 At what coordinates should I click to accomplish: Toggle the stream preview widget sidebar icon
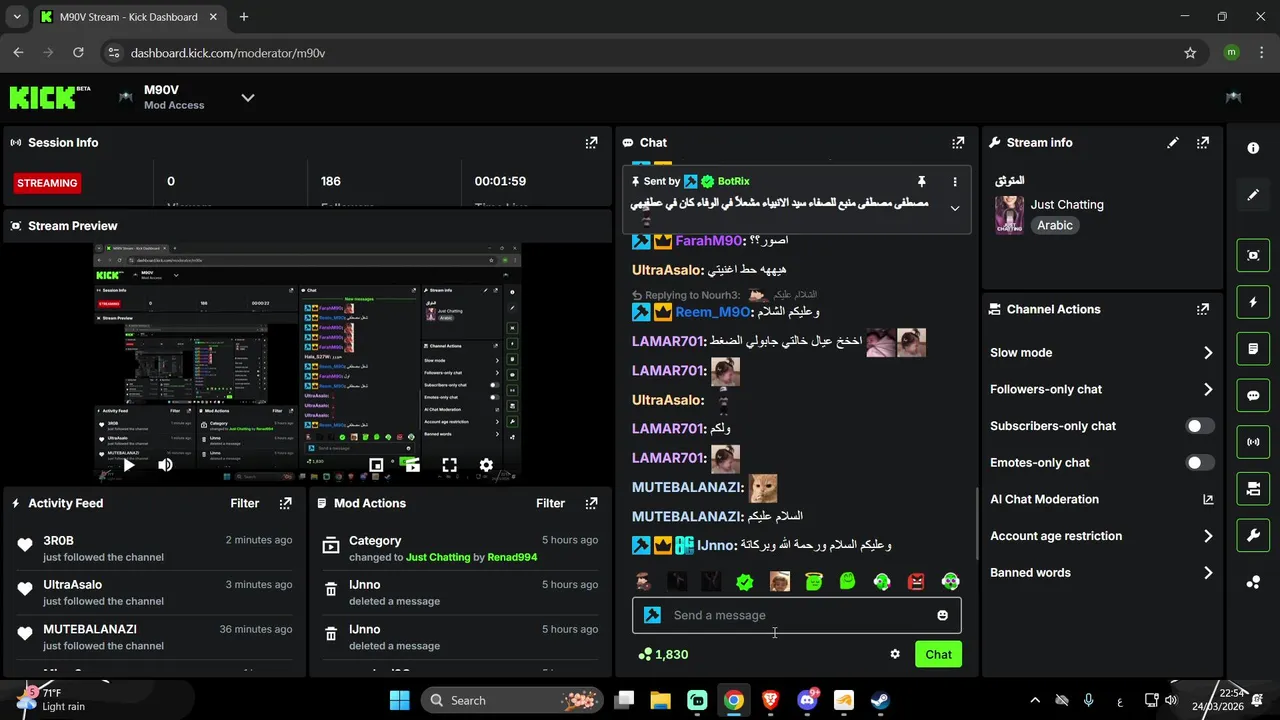pos(1253,255)
